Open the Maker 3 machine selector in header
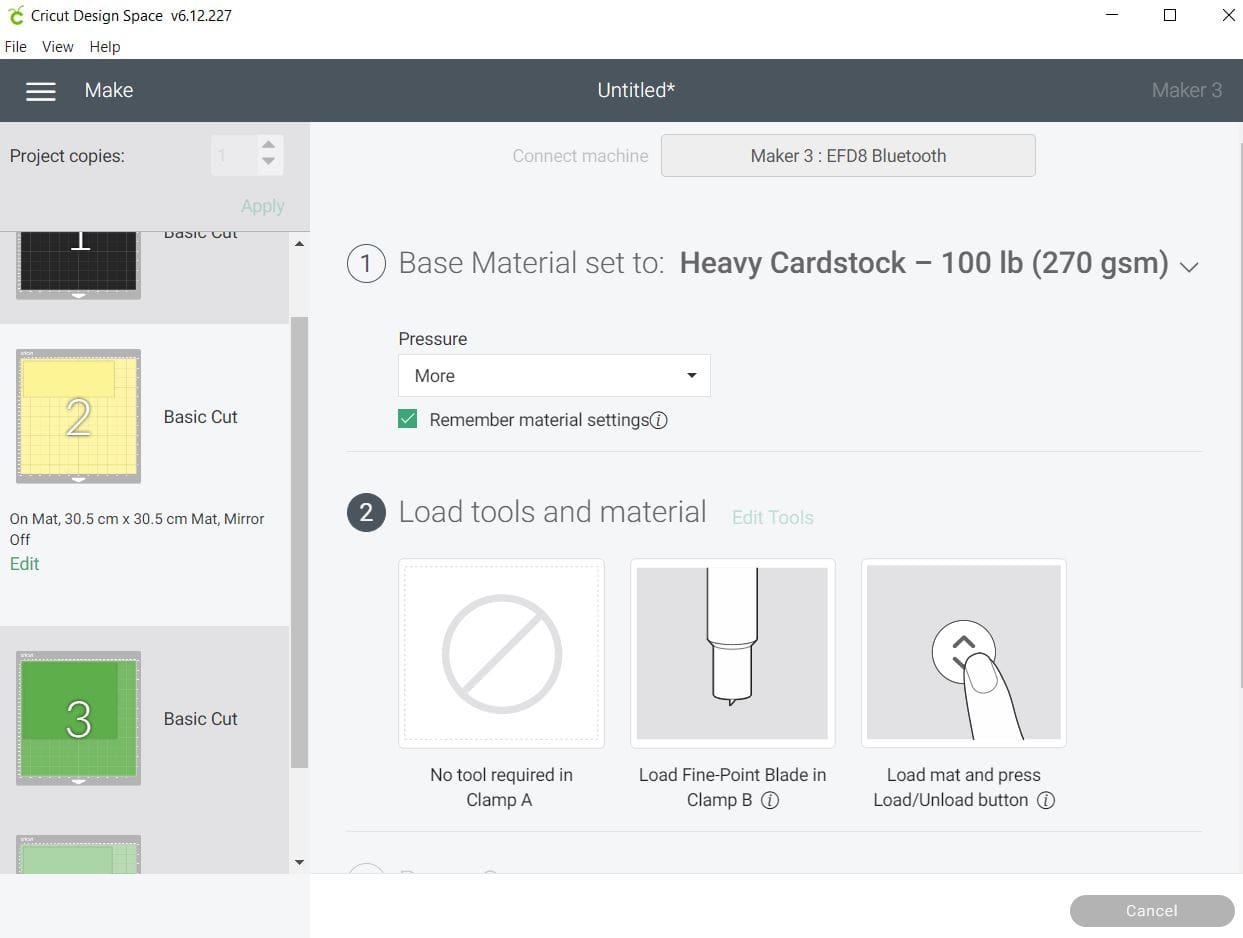 coord(1186,90)
